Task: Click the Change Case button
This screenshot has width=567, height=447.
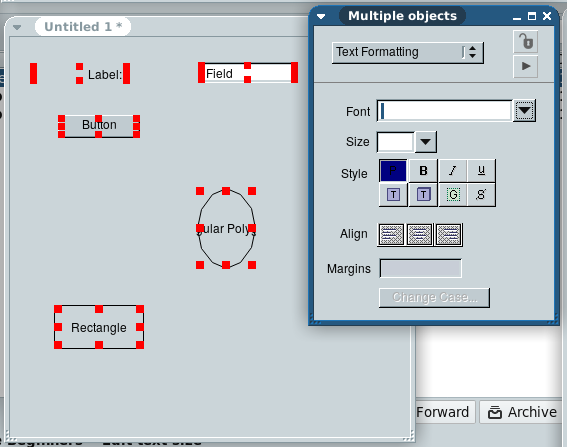Action: click(x=434, y=298)
